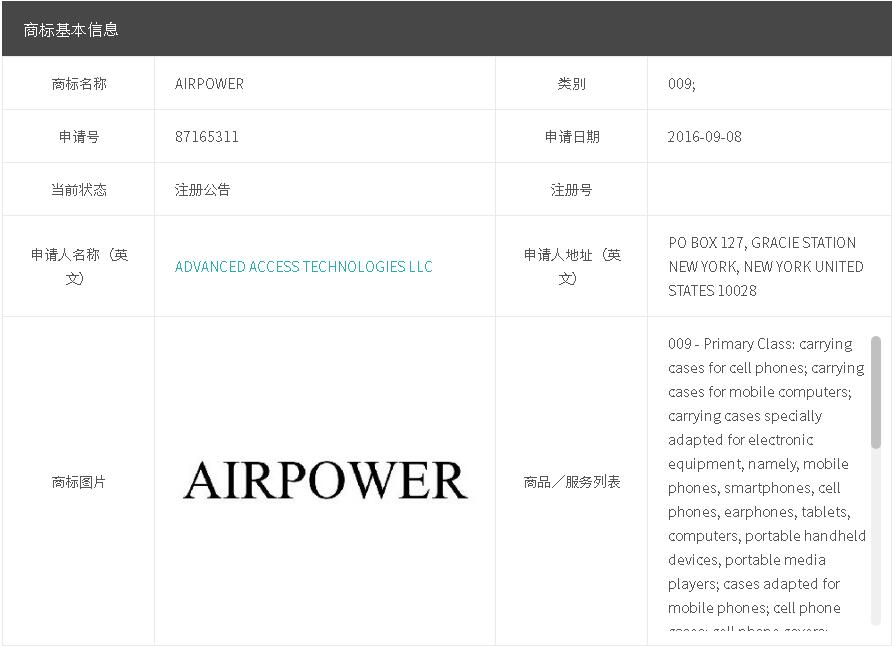Click the 商标名称 label cell
892x647 pixels.
[79, 84]
